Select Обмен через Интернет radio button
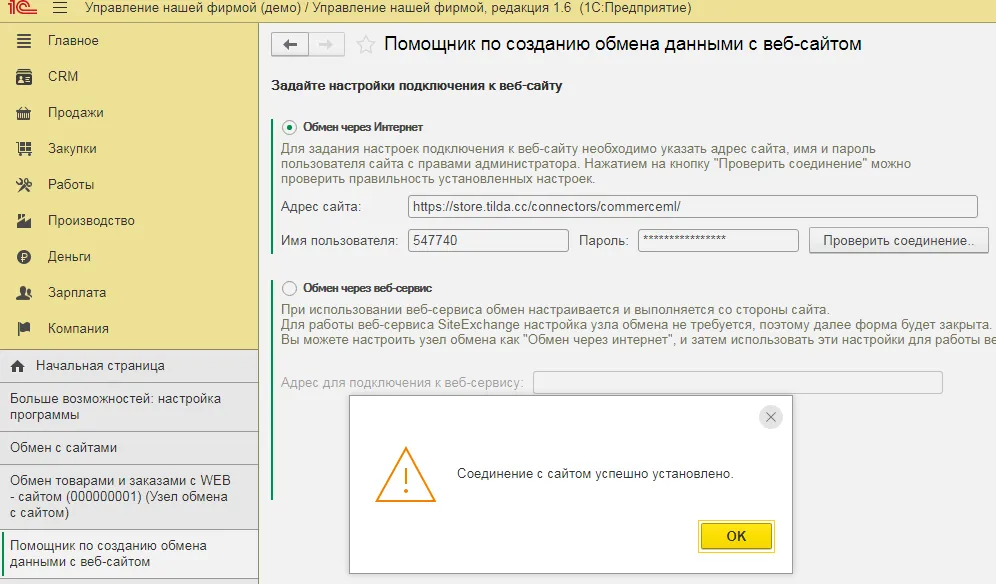This screenshot has width=996, height=584. click(x=289, y=127)
